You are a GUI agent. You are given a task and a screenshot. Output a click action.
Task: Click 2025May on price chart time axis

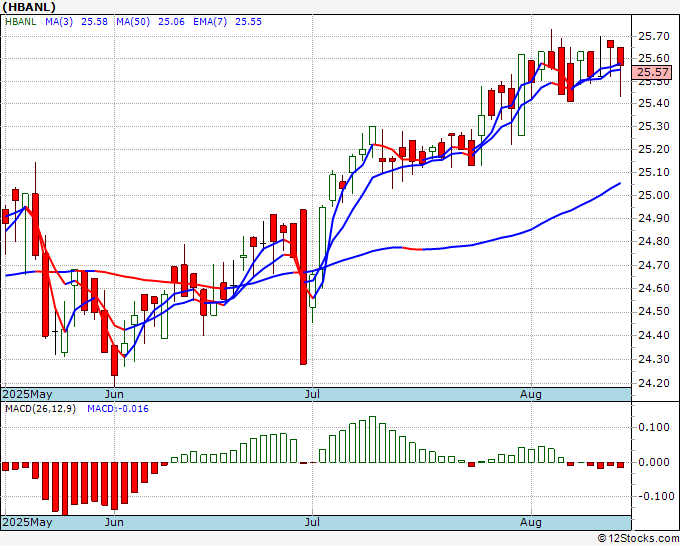(27, 395)
